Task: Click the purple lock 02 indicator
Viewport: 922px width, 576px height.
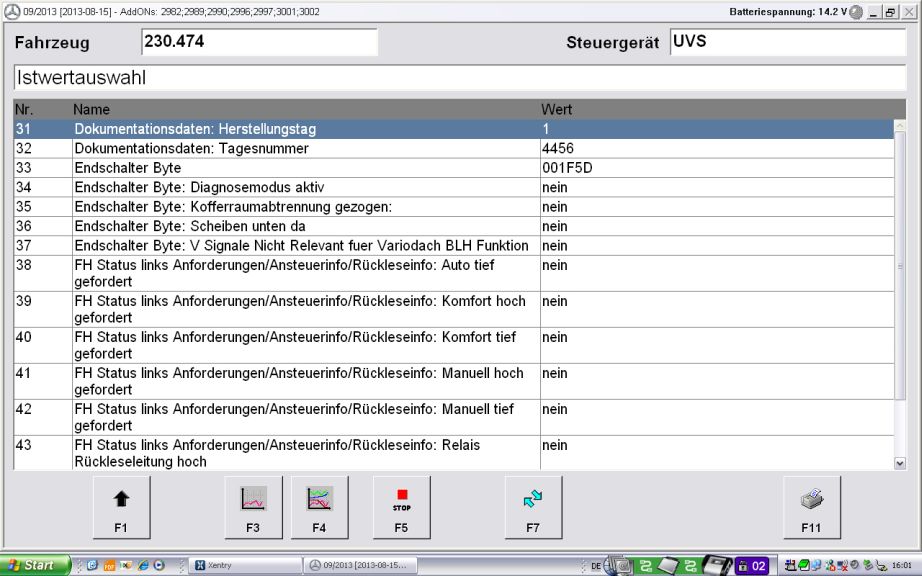Action: (752, 566)
